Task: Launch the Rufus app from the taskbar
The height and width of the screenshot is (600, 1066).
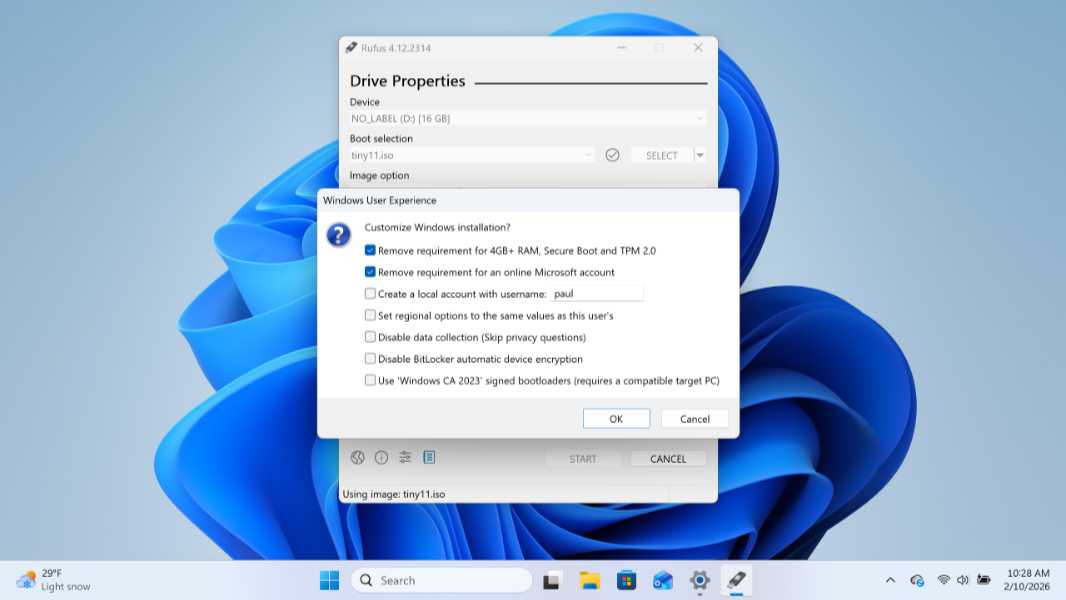Action: coord(736,580)
